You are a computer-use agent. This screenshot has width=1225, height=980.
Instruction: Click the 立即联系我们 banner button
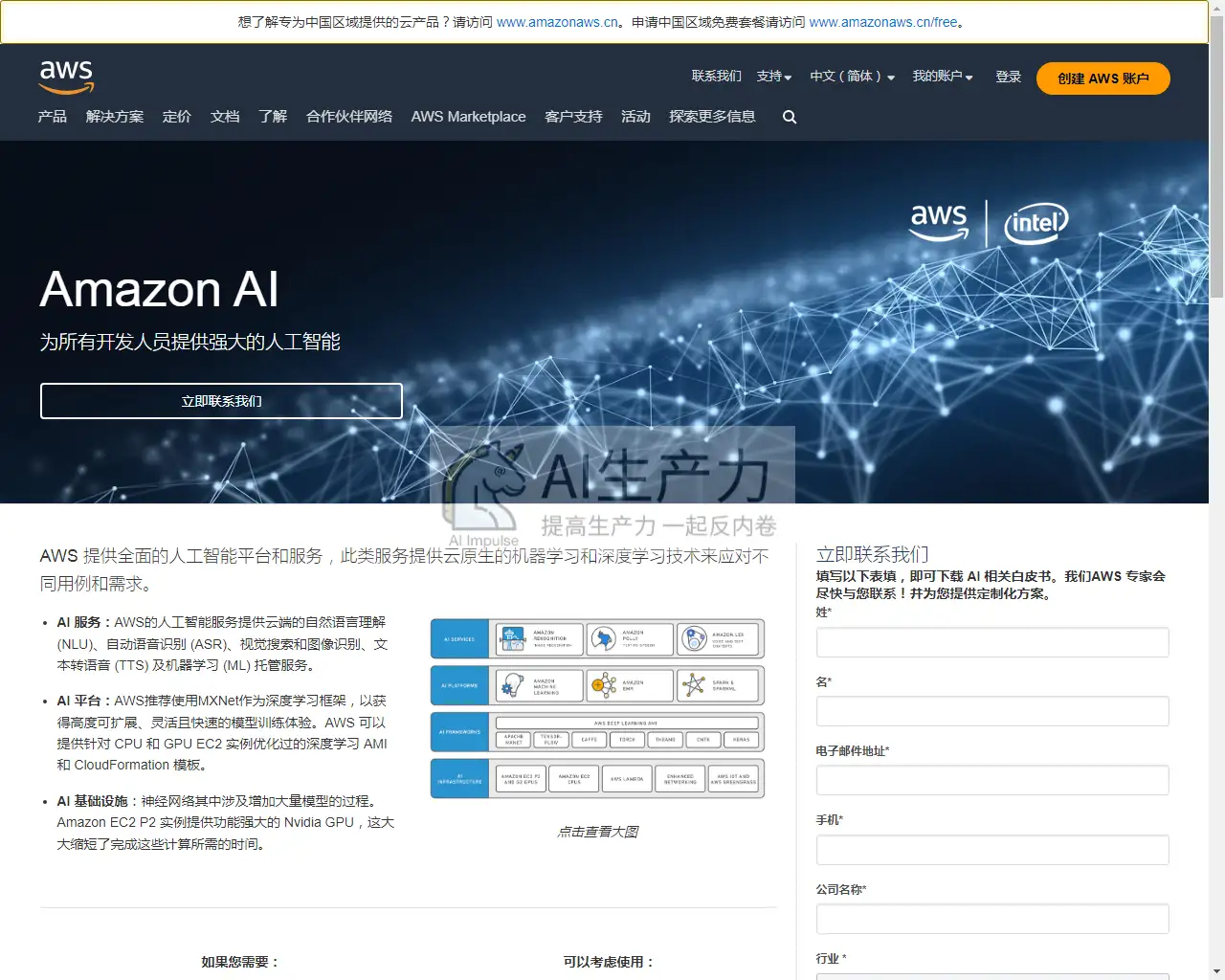(x=221, y=401)
